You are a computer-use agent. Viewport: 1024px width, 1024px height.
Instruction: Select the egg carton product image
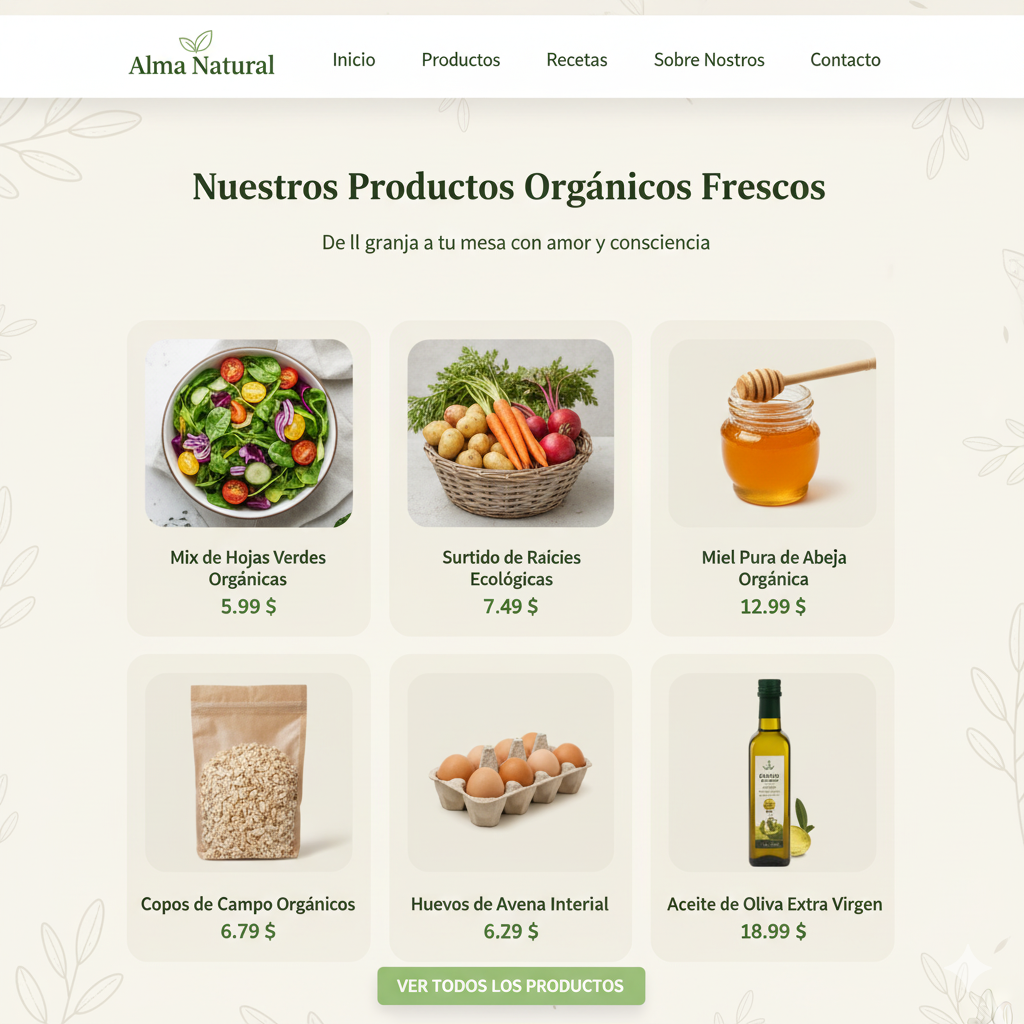[x=511, y=772]
